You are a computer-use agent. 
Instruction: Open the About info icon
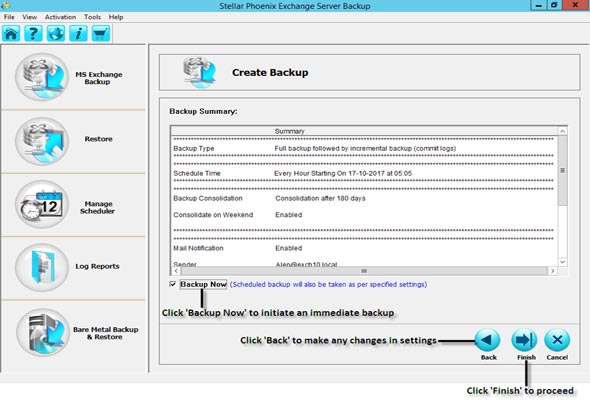(x=78, y=33)
